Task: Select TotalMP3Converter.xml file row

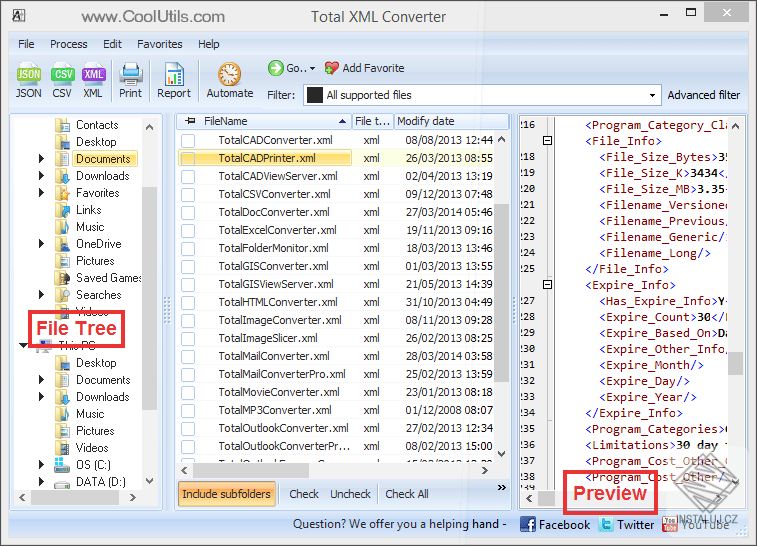Action: point(337,410)
